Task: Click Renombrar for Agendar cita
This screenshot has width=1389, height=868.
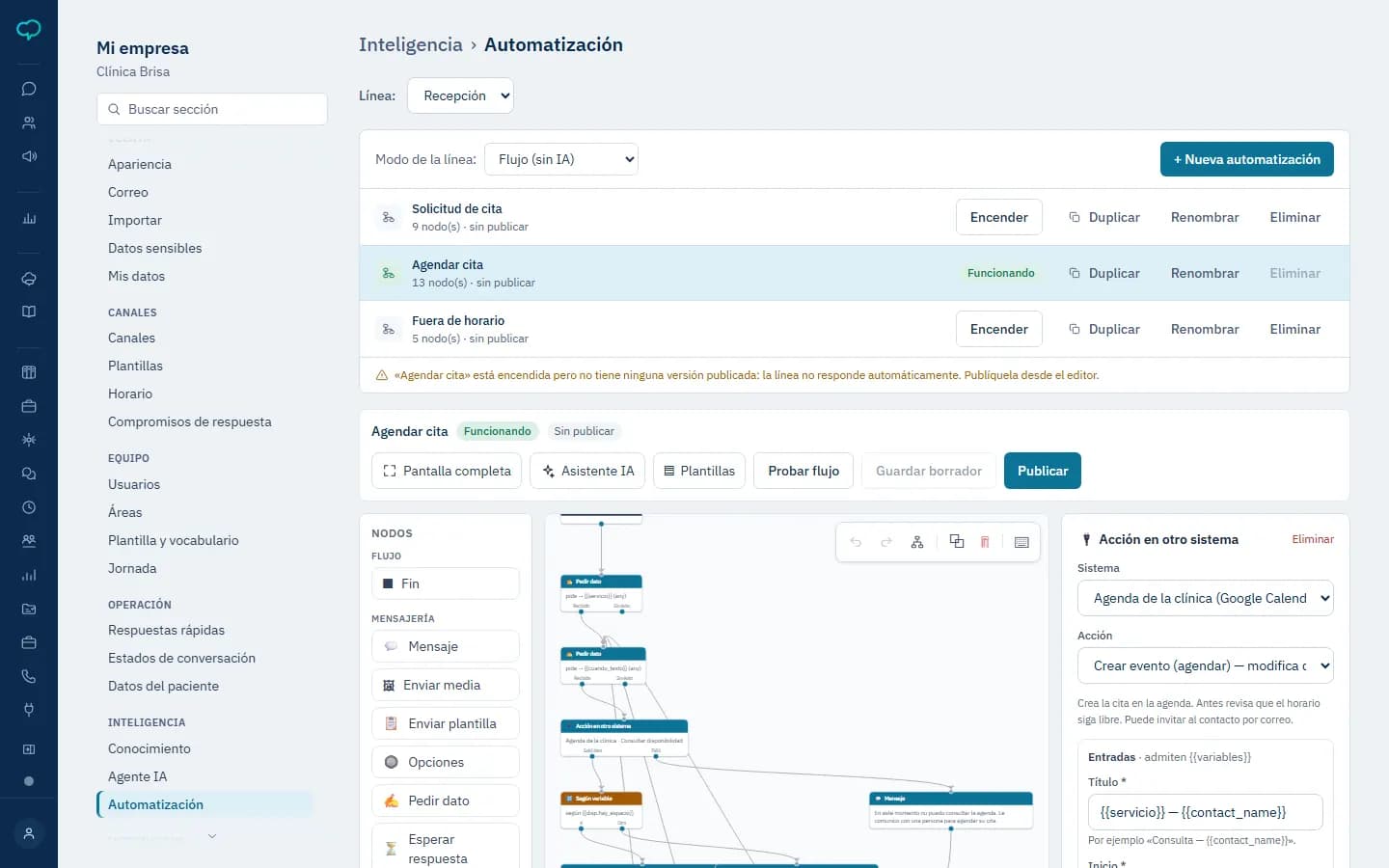Action: tap(1205, 273)
